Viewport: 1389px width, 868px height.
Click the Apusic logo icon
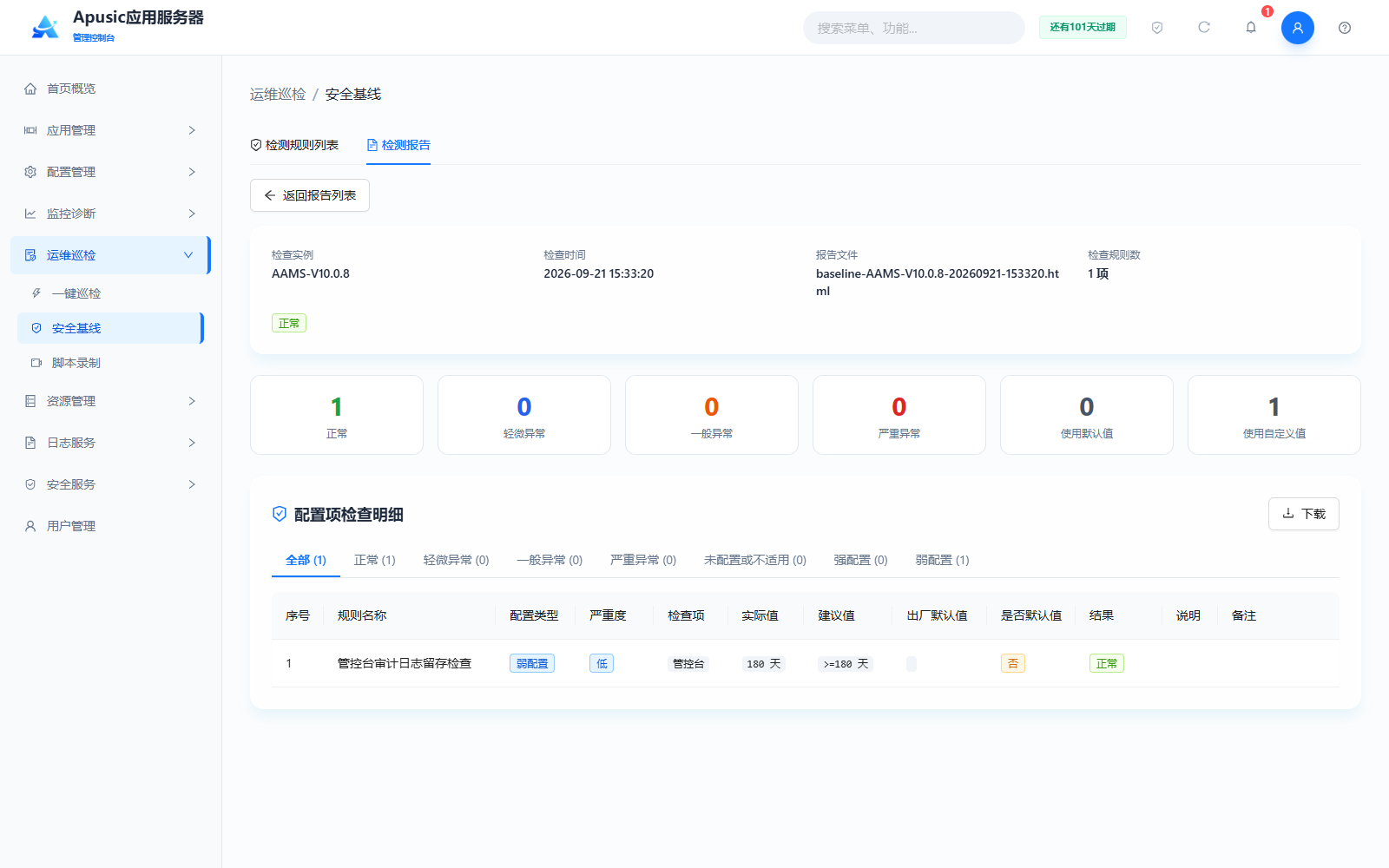45,27
